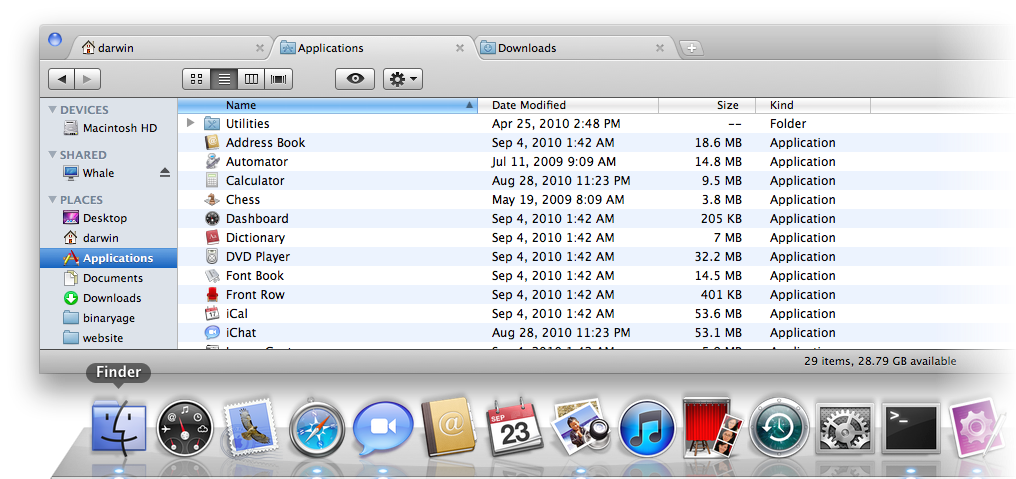The width and height of the screenshot is (1016, 479).
Task: Sort by the Kind column header
Action: [x=813, y=105]
